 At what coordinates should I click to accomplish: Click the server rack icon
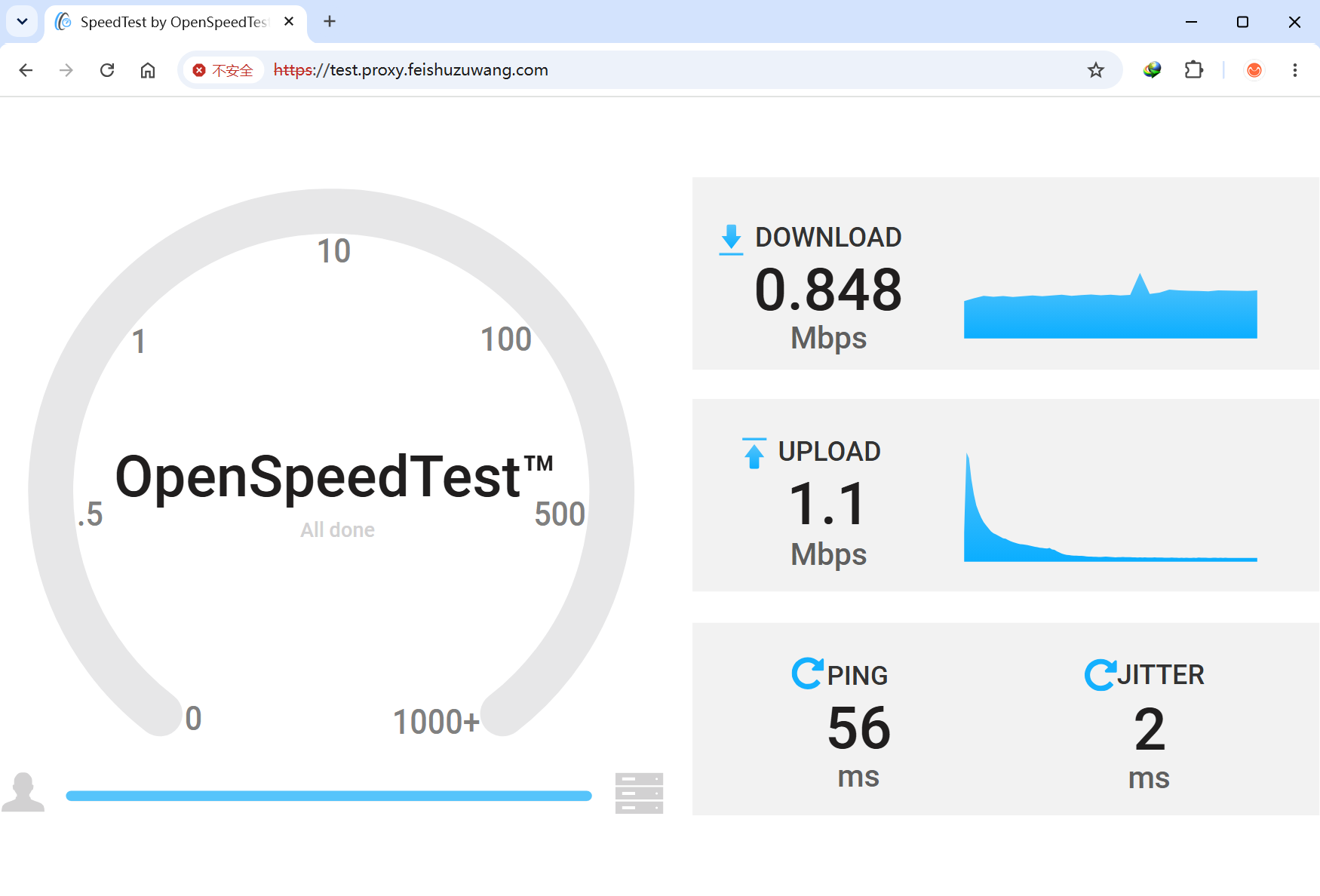[x=639, y=793]
